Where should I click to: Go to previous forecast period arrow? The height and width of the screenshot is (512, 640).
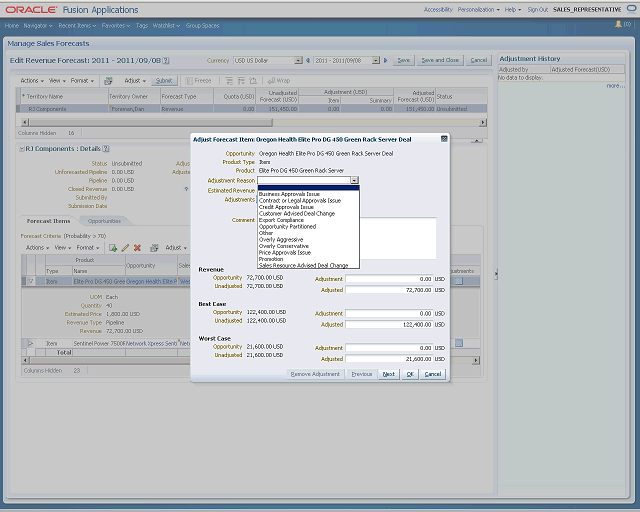tap(308, 60)
